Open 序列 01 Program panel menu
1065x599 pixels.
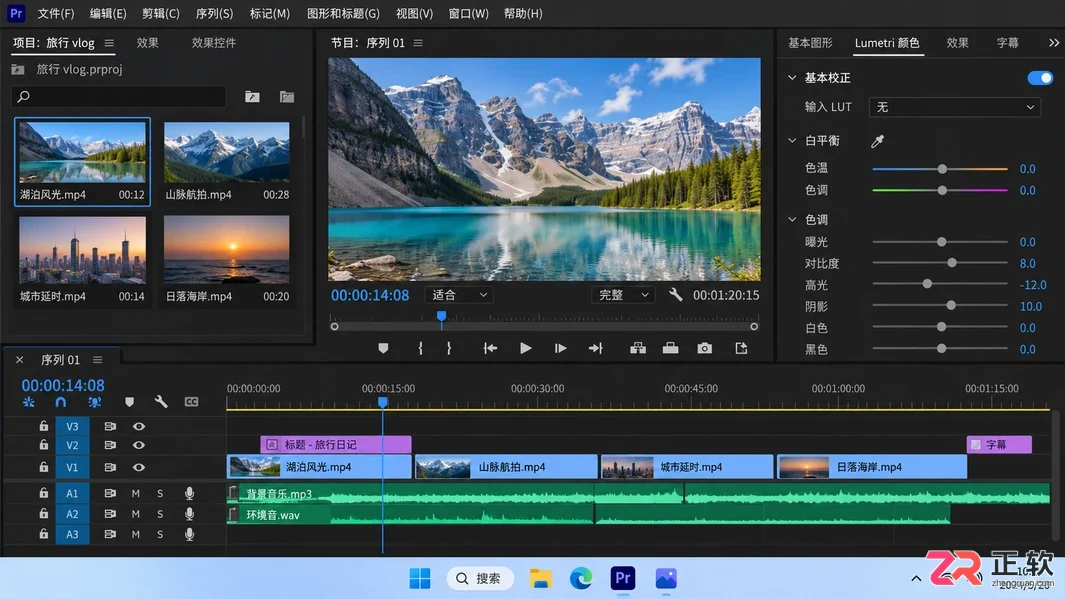[418, 43]
